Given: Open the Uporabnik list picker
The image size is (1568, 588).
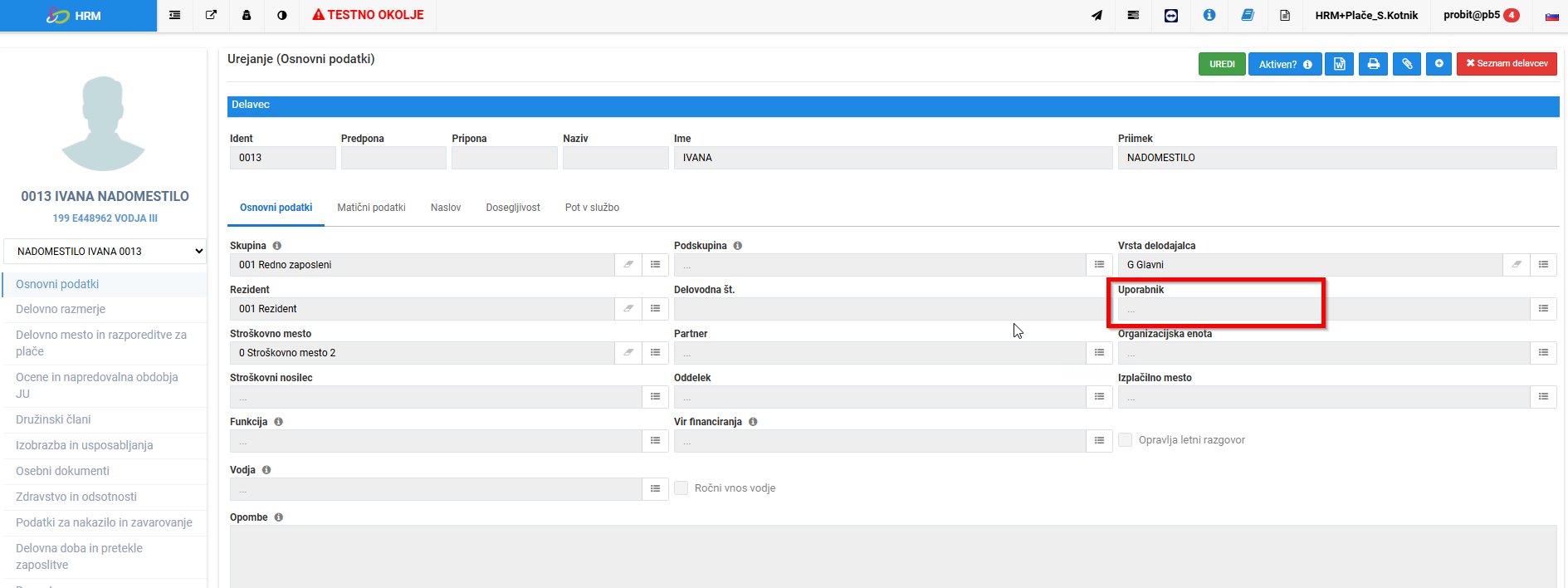Looking at the screenshot, I should 1543,309.
